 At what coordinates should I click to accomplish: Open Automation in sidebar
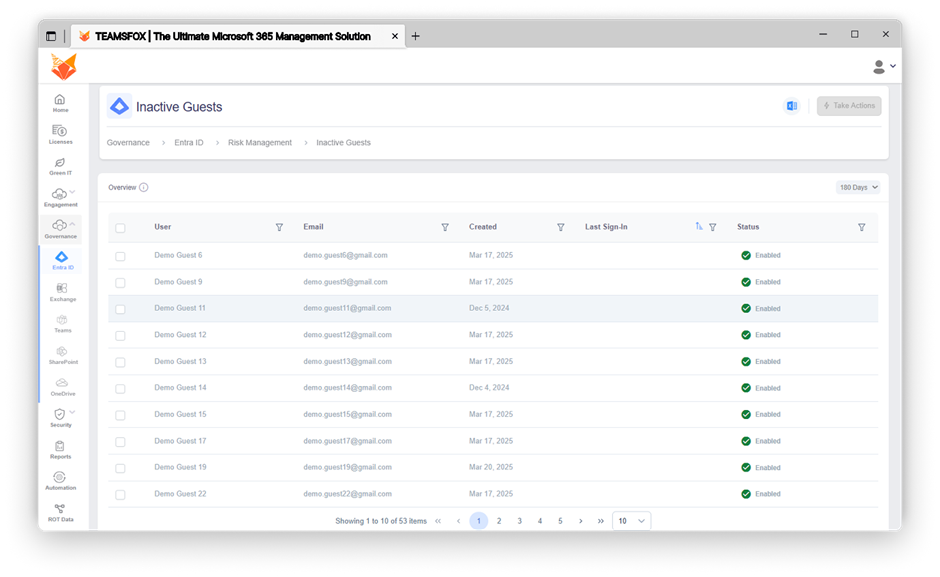click(60, 481)
